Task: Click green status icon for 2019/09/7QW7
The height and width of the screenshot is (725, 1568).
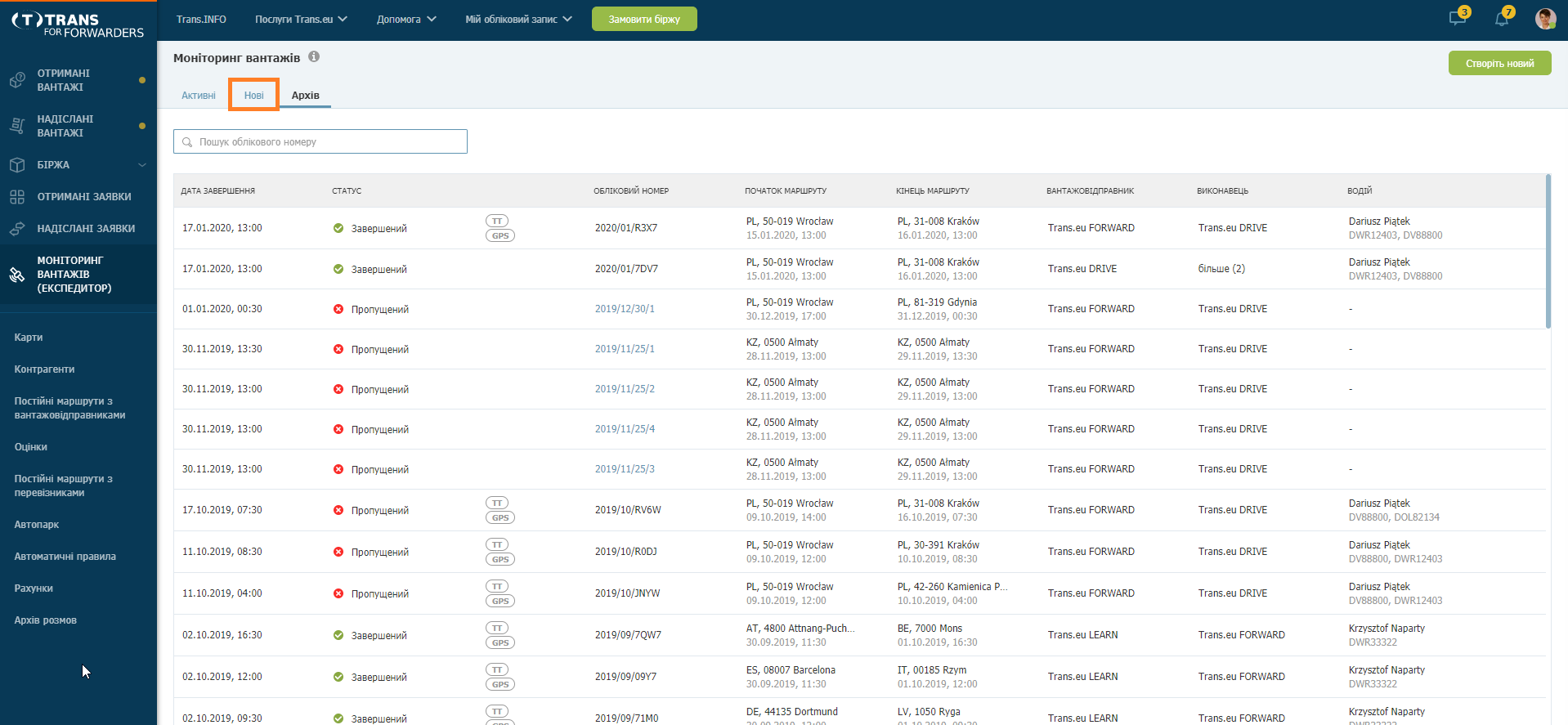Action: (x=338, y=635)
